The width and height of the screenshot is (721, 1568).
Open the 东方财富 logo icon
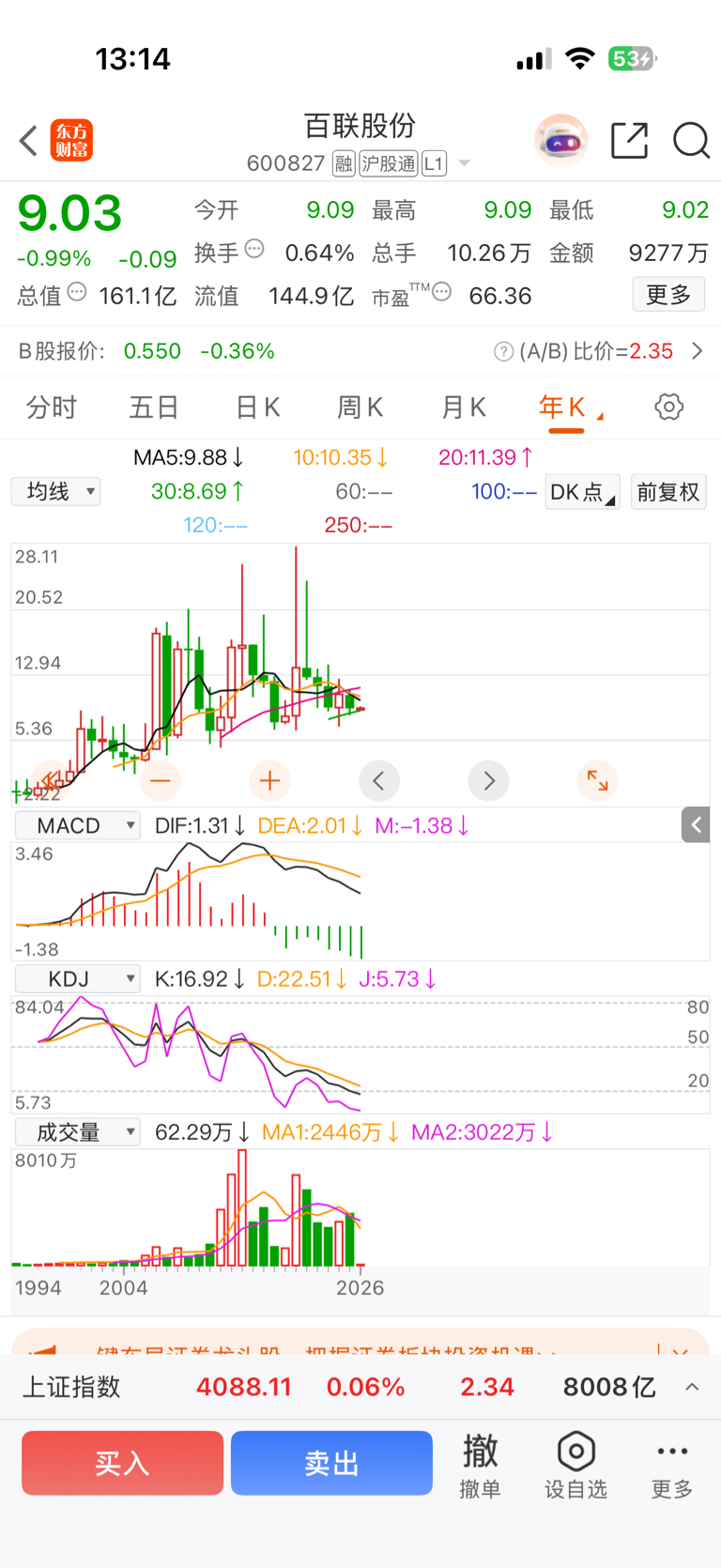point(71,141)
